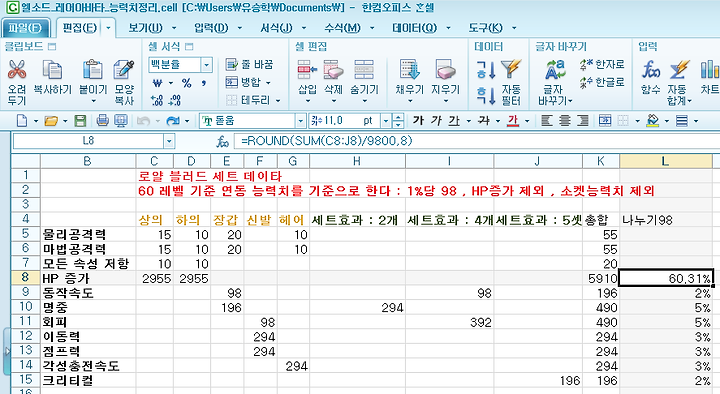Click the 복사하기 (copy) icon

[x=52, y=70]
